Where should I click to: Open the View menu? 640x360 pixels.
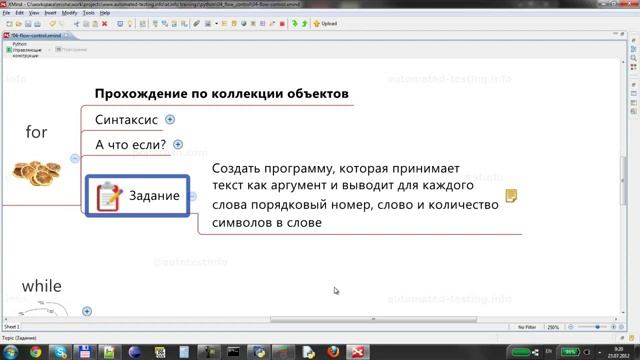pyautogui.click(x=34, y=13)
